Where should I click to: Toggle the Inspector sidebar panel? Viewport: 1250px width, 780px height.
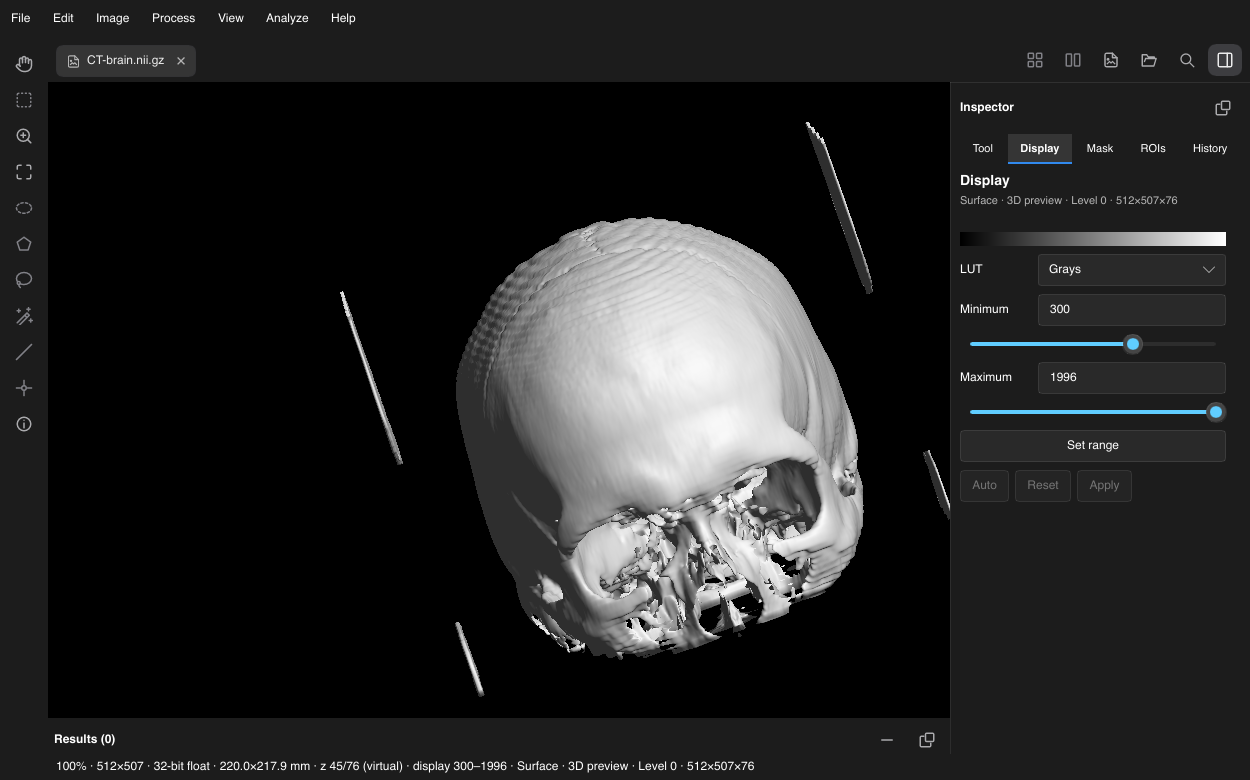tap(1225, 60)
